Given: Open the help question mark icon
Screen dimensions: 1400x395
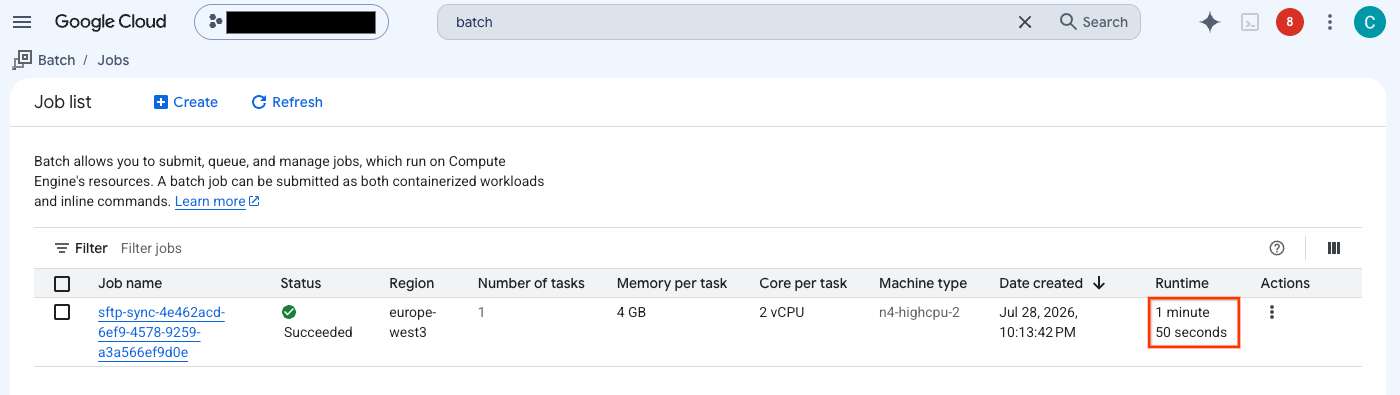Looking at the screenshot, I should click(1276, 248).
